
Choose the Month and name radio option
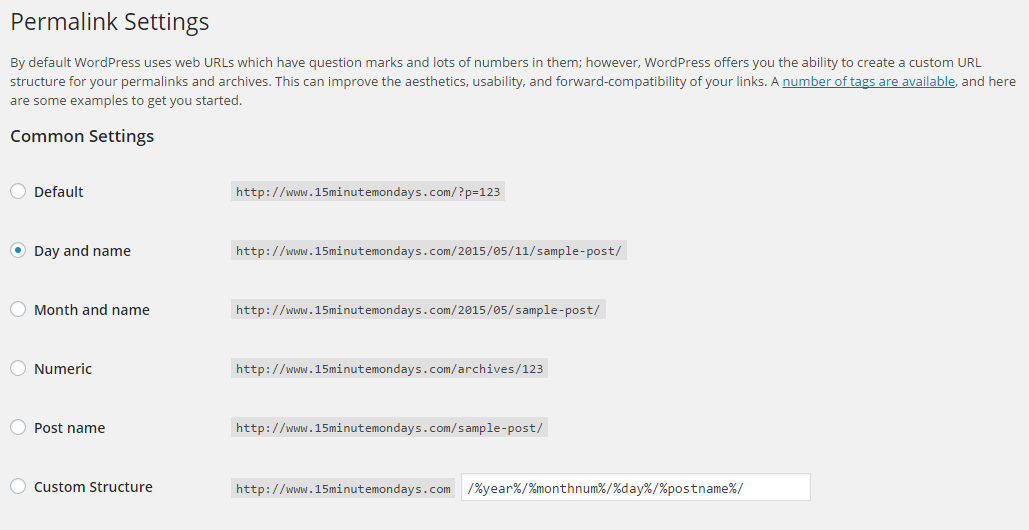[18, 309]
